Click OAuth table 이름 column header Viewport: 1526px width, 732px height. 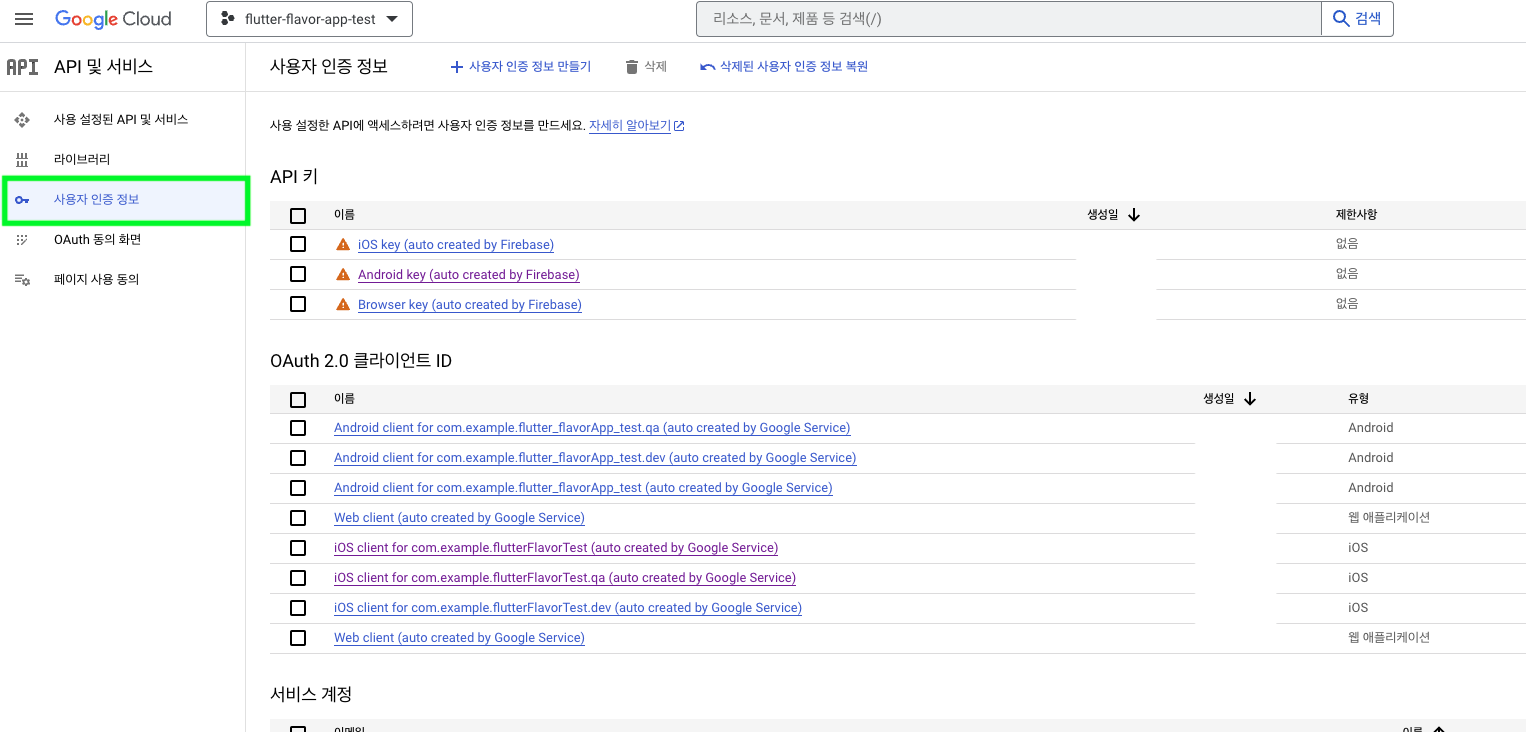click(344, 399)
